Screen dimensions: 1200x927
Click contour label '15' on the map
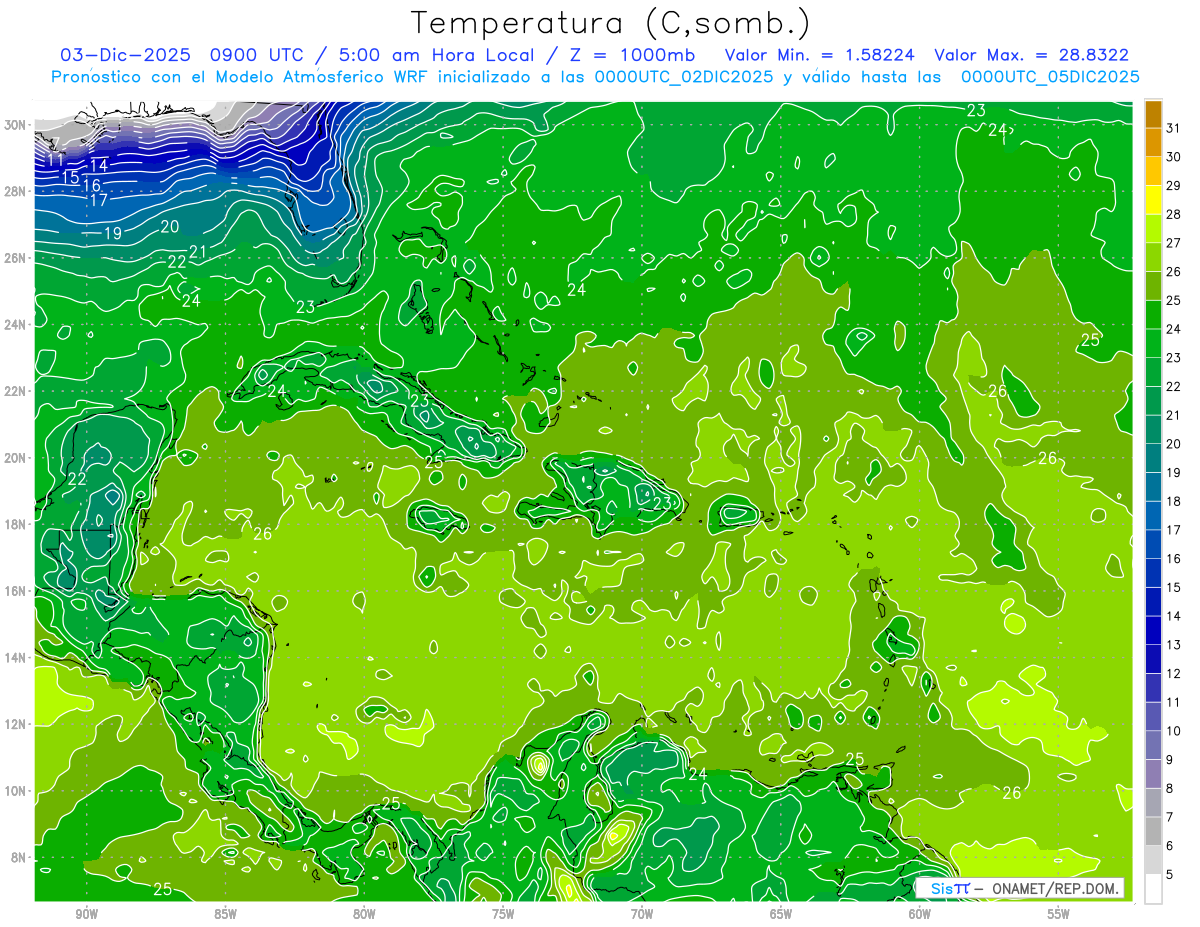(70, 178)
